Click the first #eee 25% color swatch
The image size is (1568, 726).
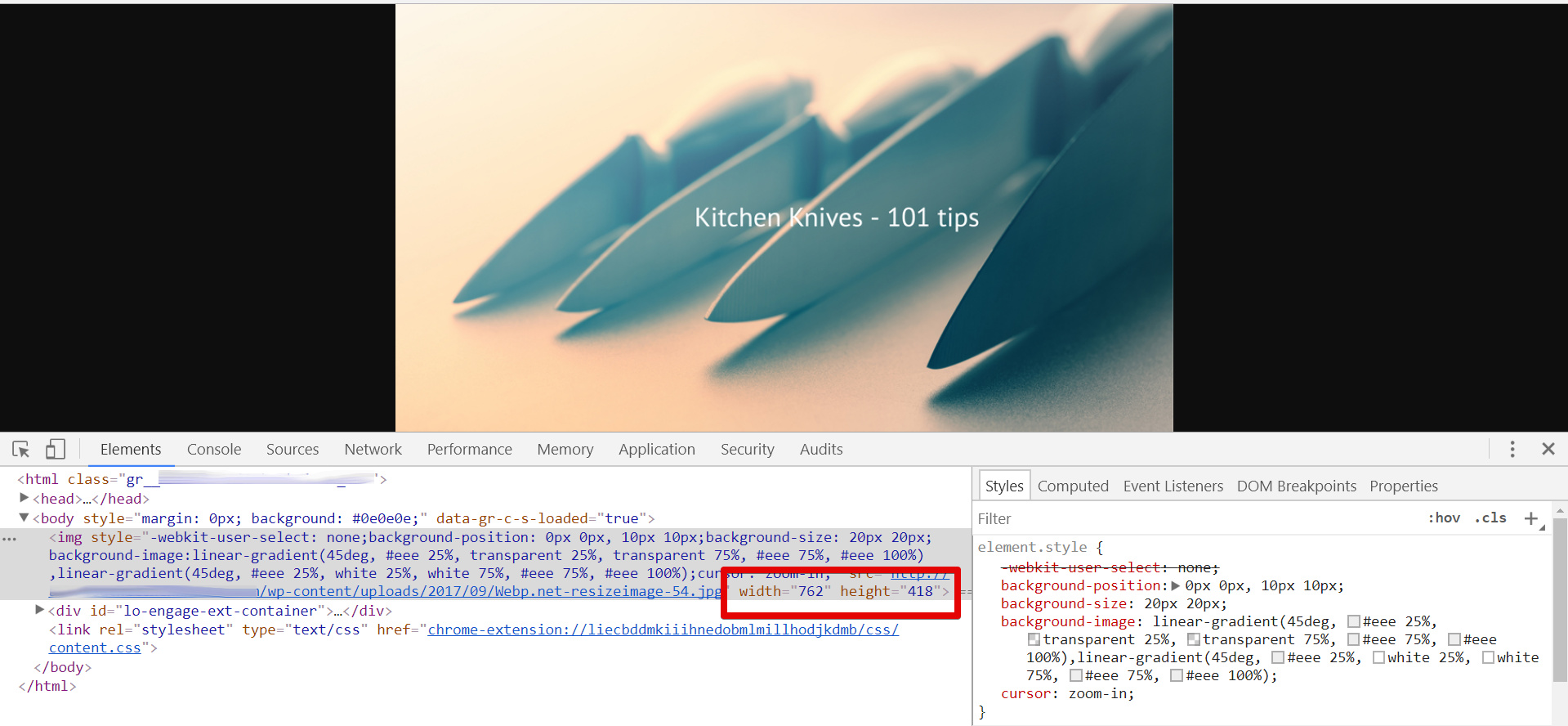coord(1353,622)
